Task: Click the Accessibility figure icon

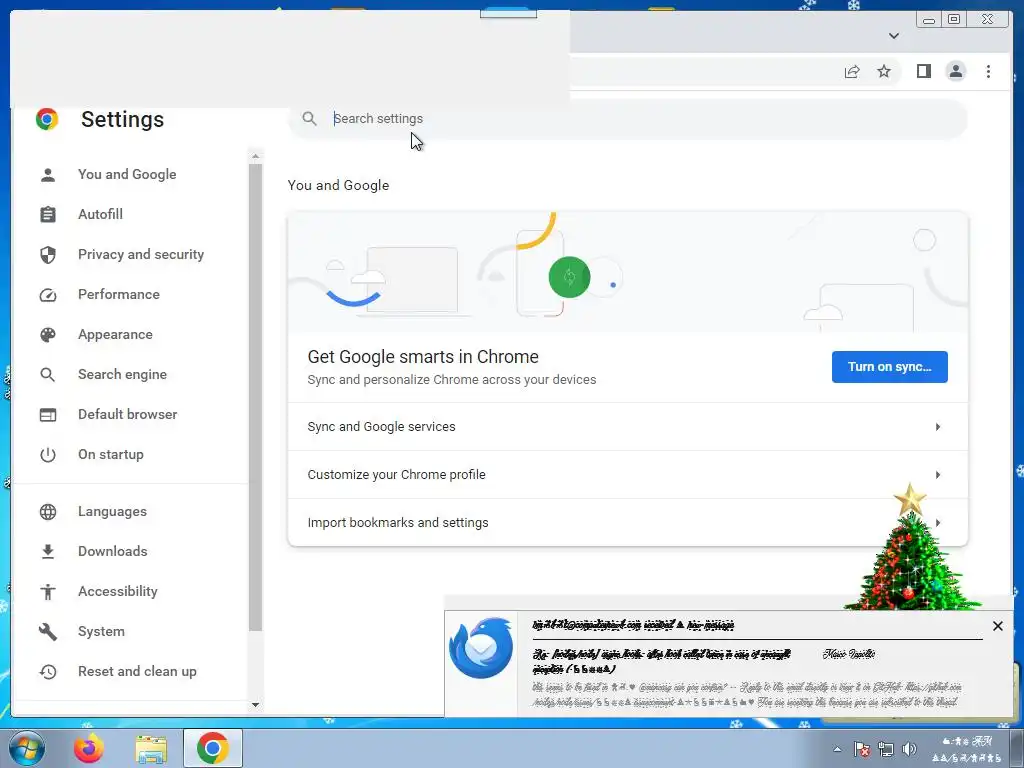Action: point(48,592)
